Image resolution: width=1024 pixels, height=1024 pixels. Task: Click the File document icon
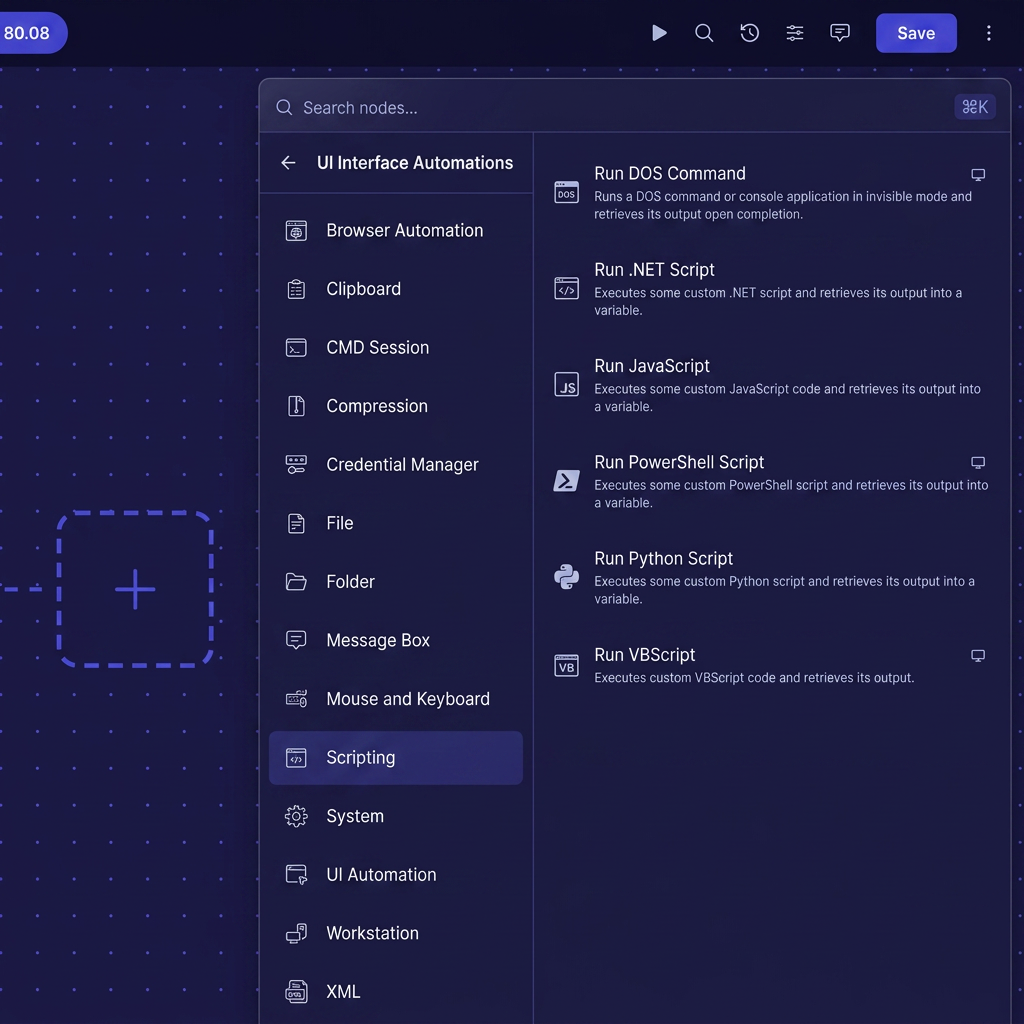296,523
